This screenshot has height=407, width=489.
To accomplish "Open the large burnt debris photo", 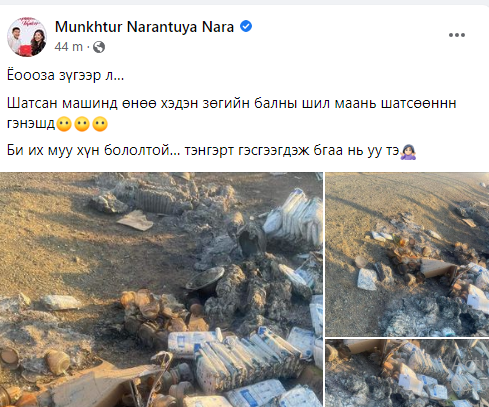I will [161, 289].
